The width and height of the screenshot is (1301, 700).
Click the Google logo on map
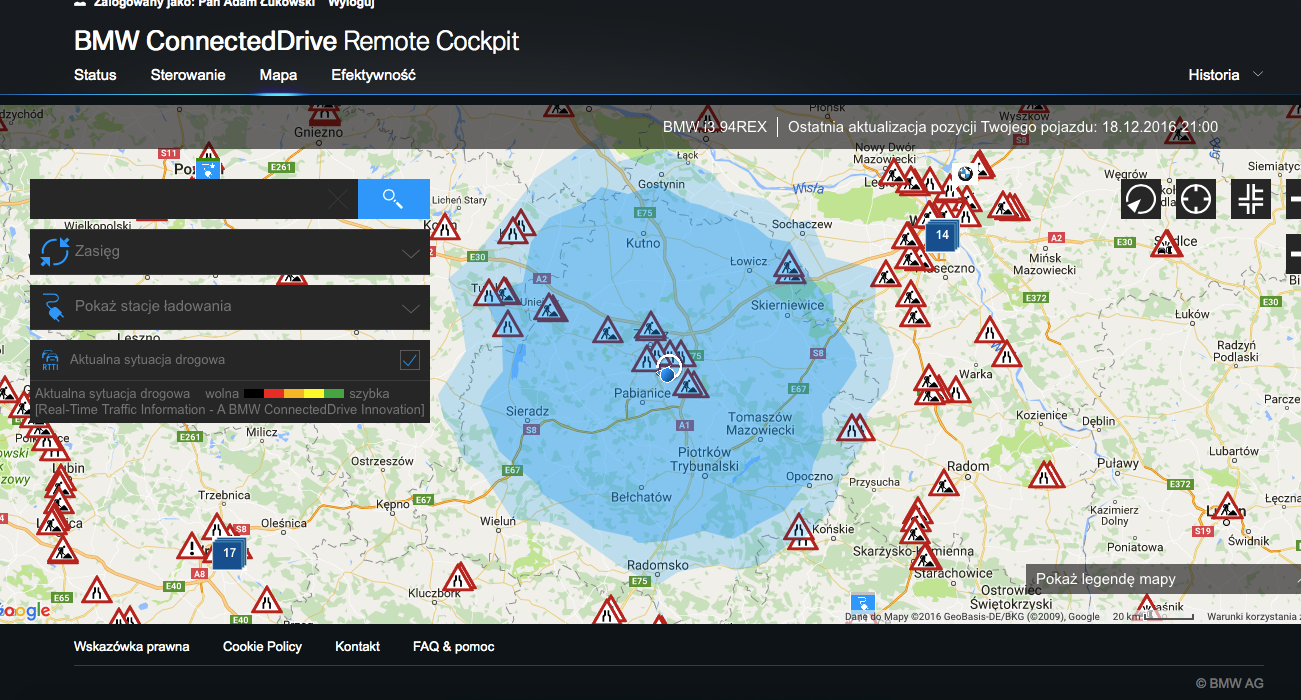click(x=26, y=611)
